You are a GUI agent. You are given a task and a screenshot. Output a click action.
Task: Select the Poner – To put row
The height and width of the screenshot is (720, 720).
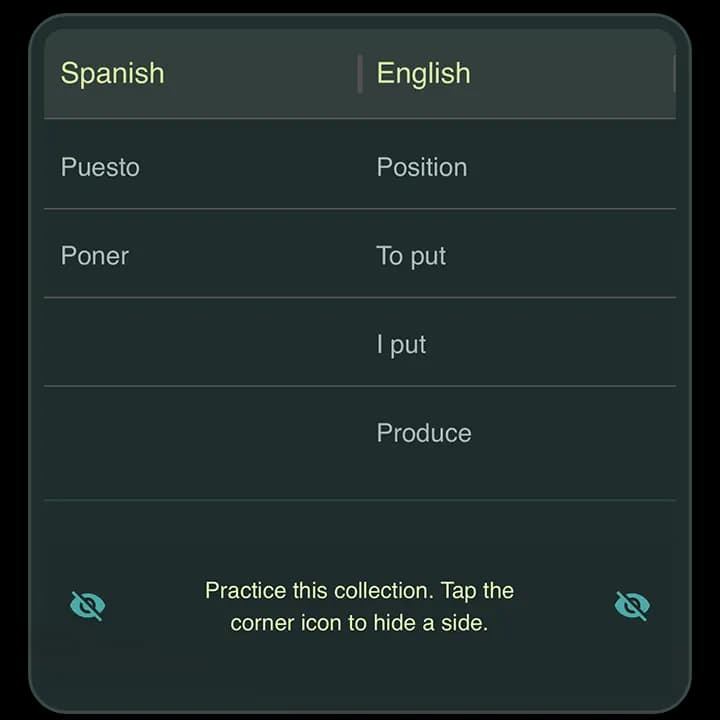360,253
